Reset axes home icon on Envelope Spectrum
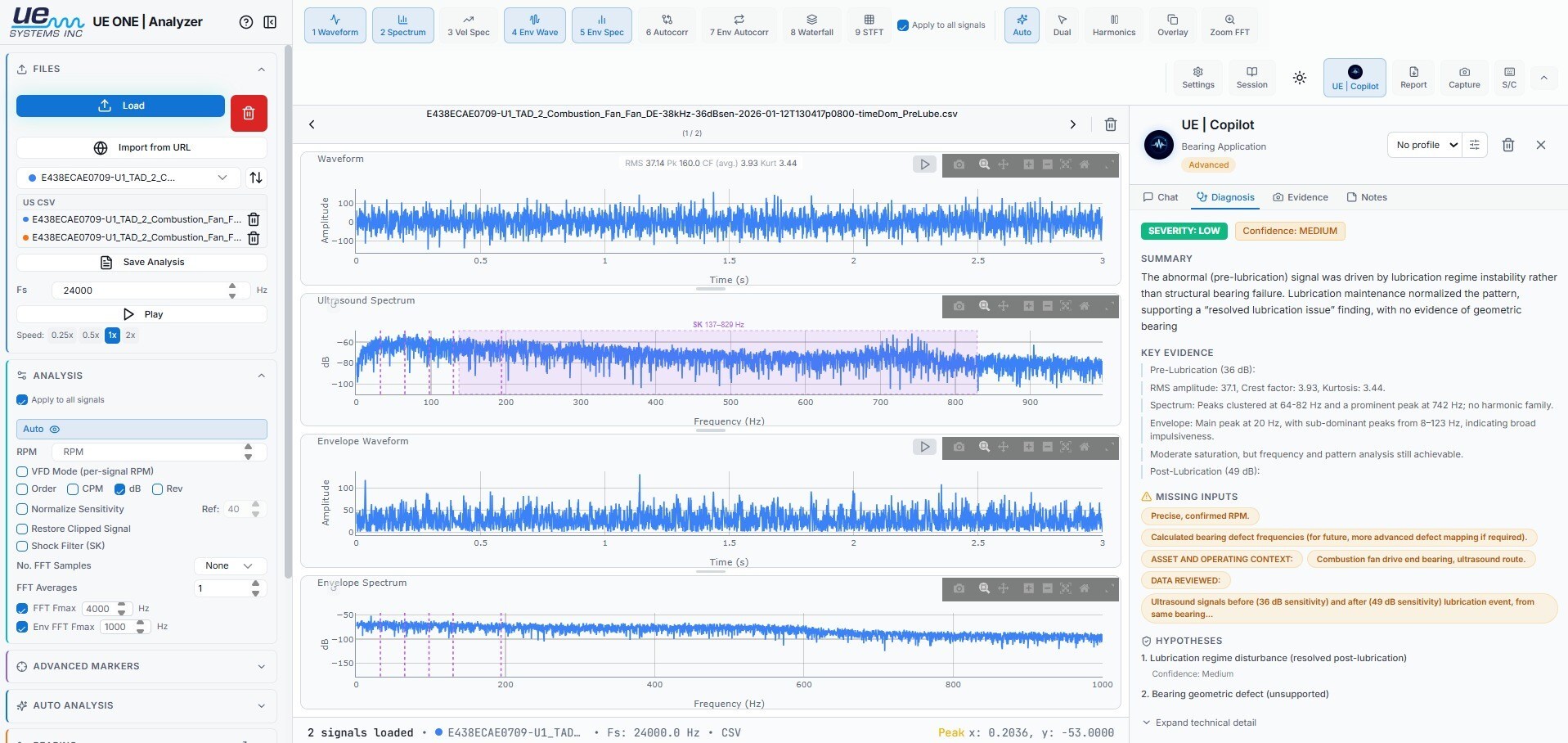Viewport: 1568px width, 743px height. pos(1085,588)
